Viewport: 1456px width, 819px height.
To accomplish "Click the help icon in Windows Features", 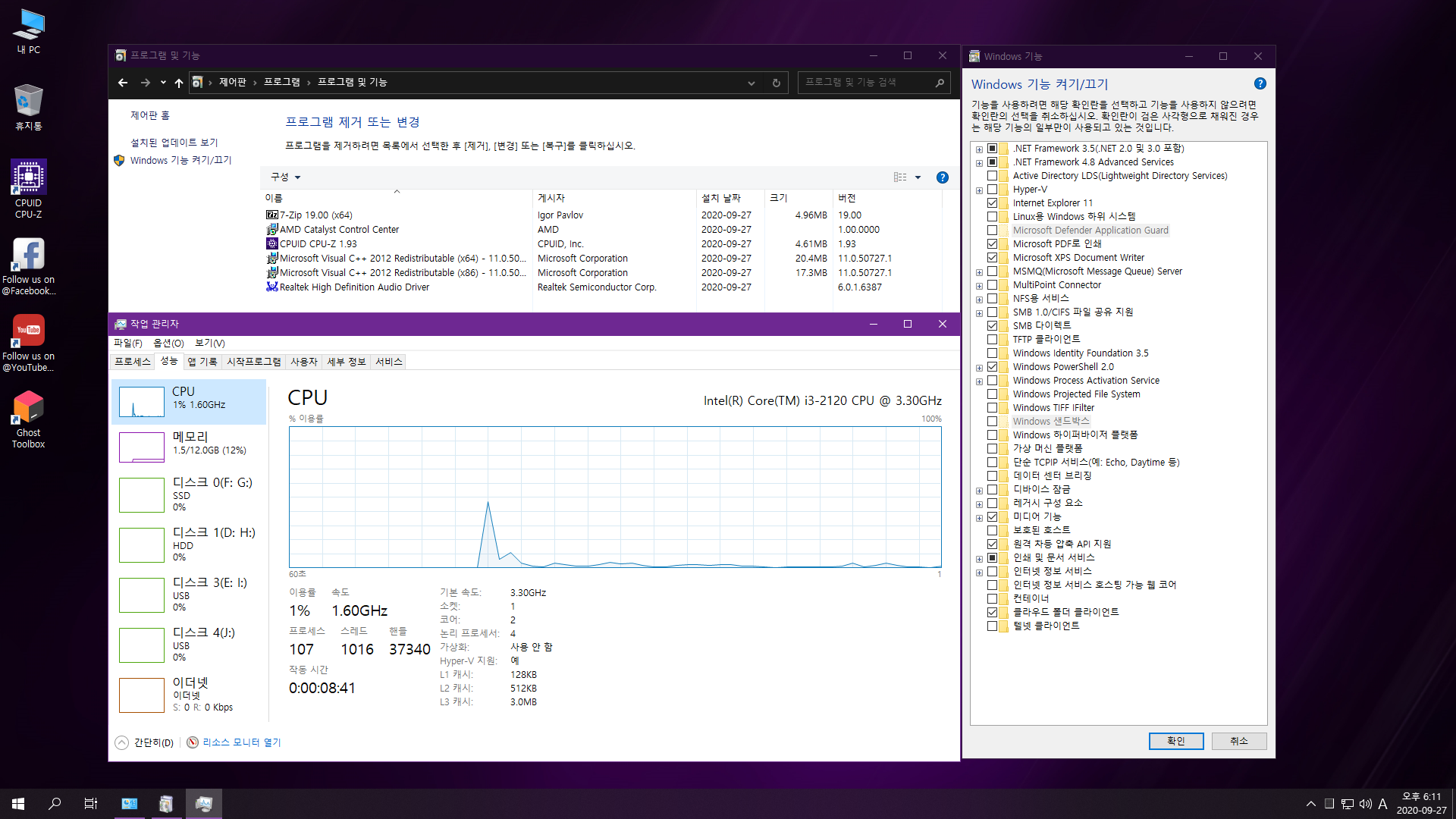I will pos(1260,83).
